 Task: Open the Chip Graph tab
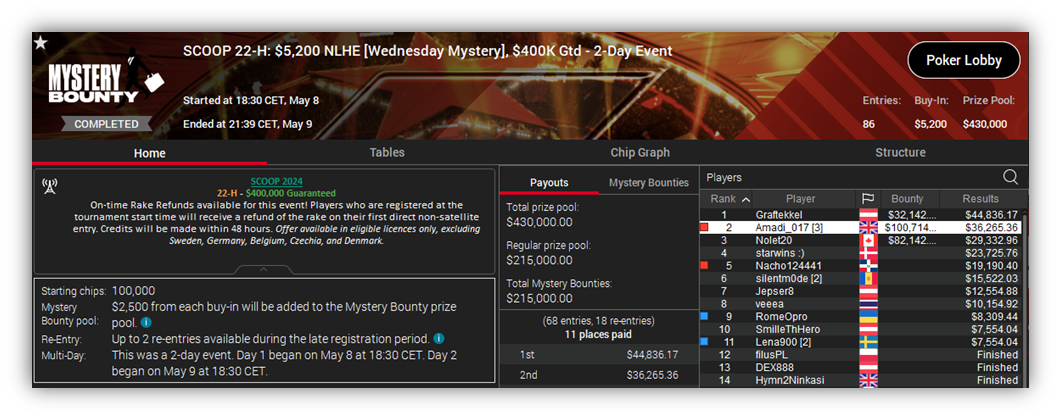[x=640, y=152]
